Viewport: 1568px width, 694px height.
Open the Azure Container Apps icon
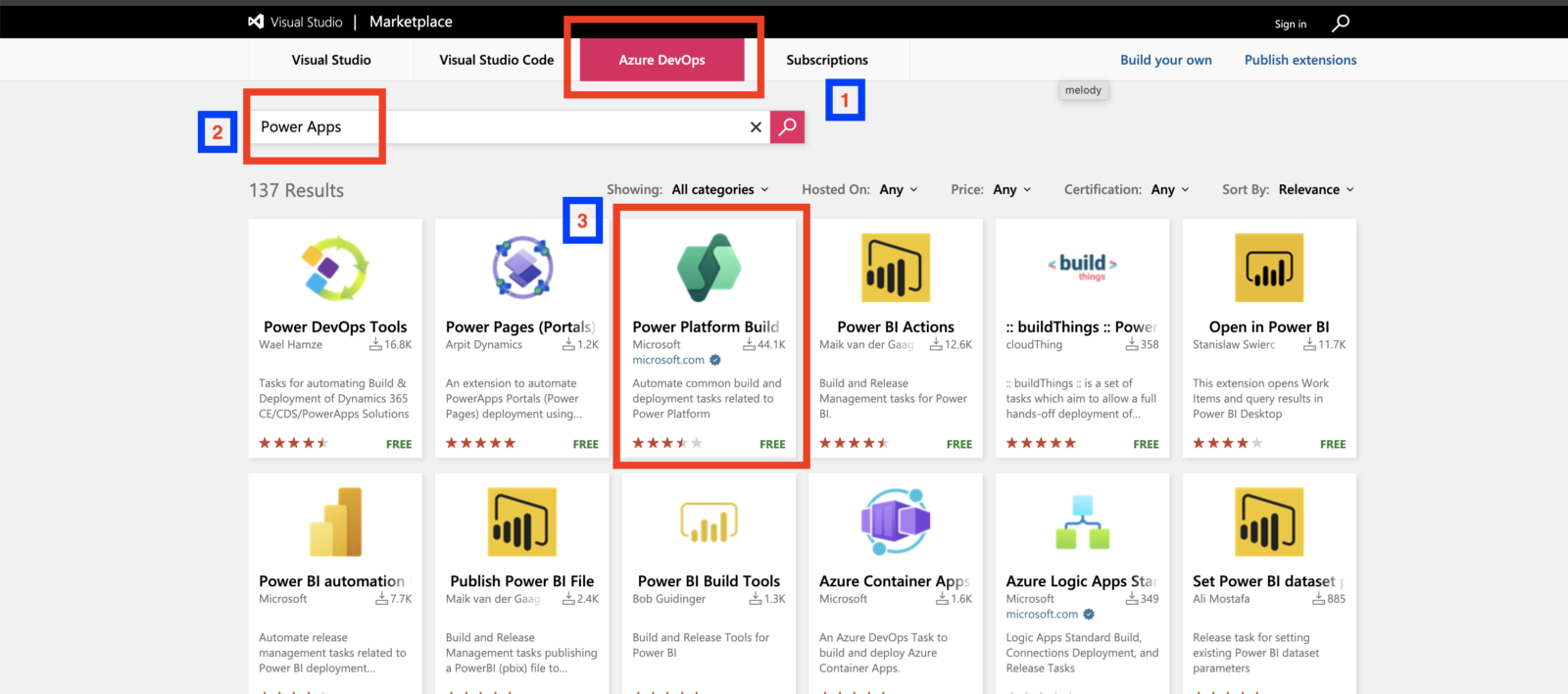[896, 521]
